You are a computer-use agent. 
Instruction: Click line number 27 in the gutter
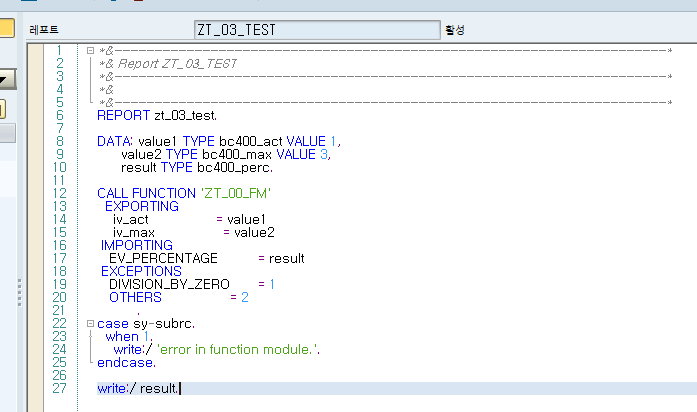click(x=60, y=388)
